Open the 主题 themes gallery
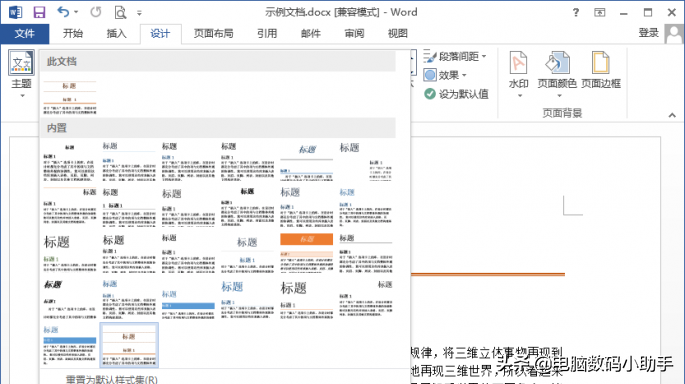 point(21,74)
